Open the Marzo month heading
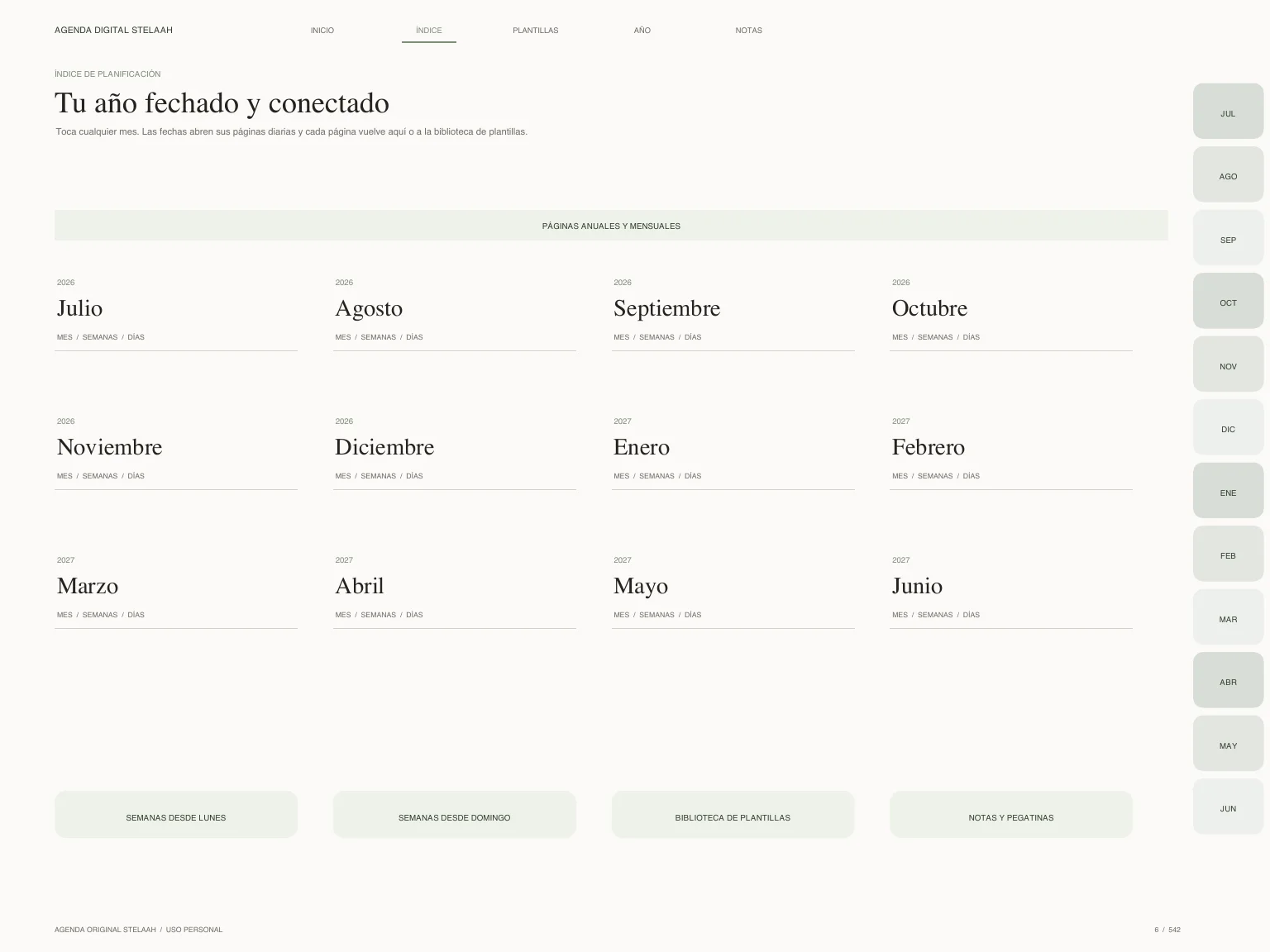This screenshot has width=1270, height=952. 88,586
